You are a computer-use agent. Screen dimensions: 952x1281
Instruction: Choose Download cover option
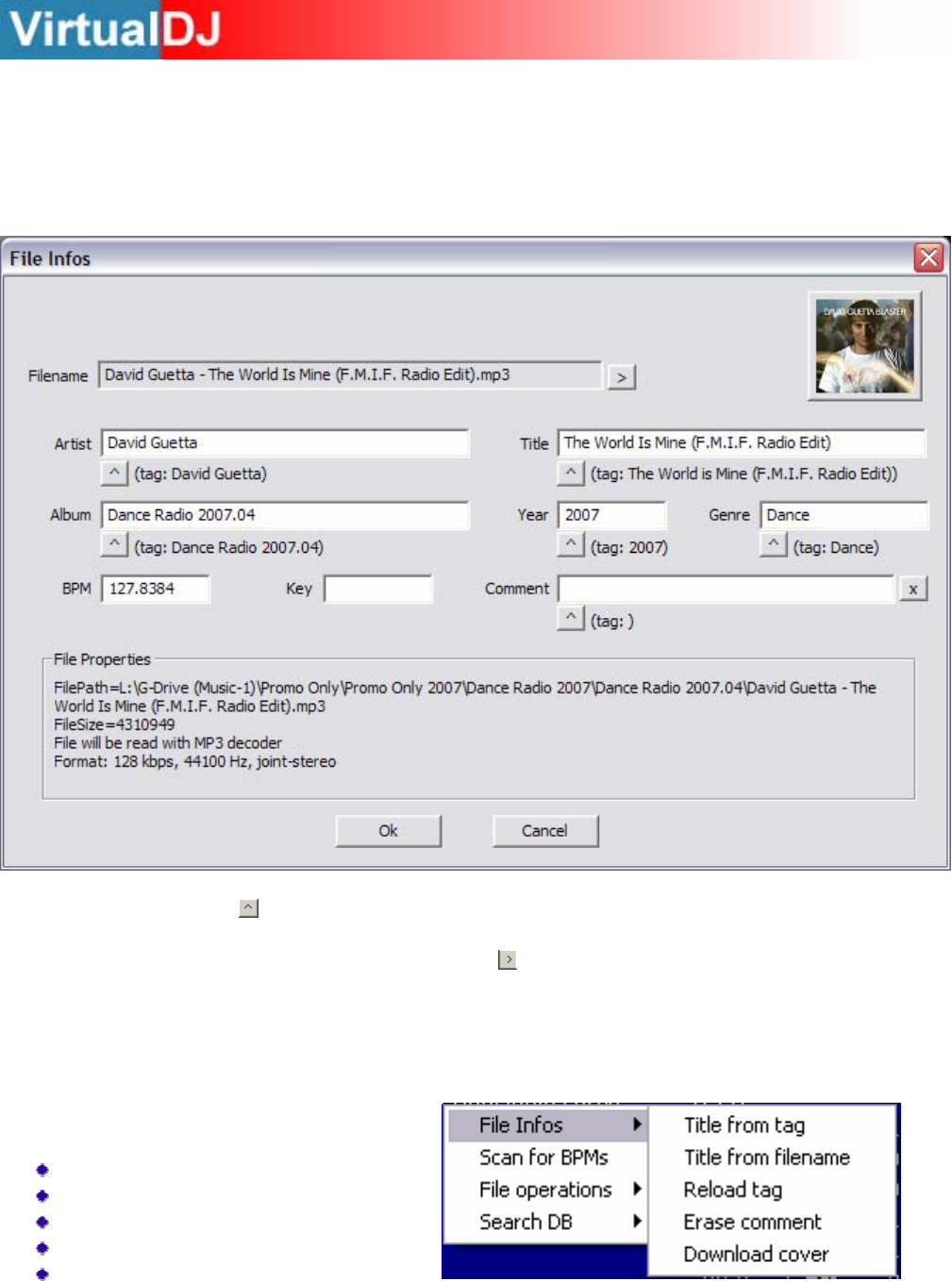(771, 1255)
